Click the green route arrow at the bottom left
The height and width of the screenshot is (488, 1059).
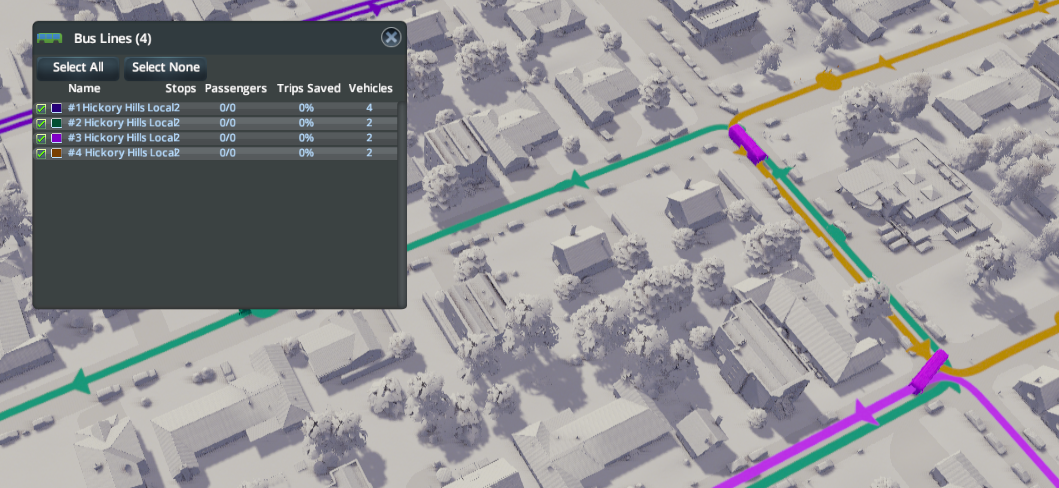coord(81,382)
